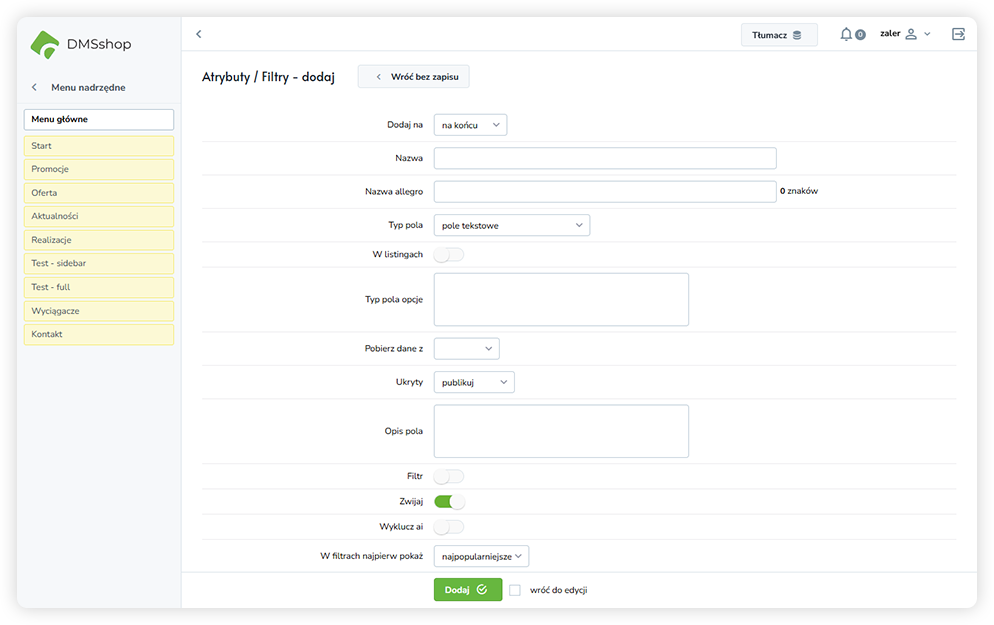Open the Ukryty publikuj dropdown
Viewport: 994px width, 625px height.
(x=473, y=382)
